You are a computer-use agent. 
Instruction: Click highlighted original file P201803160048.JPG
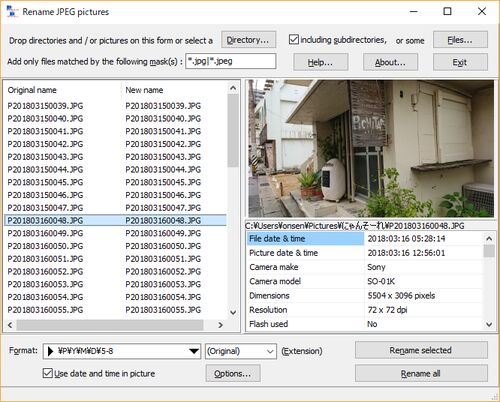tap(45, 221)
